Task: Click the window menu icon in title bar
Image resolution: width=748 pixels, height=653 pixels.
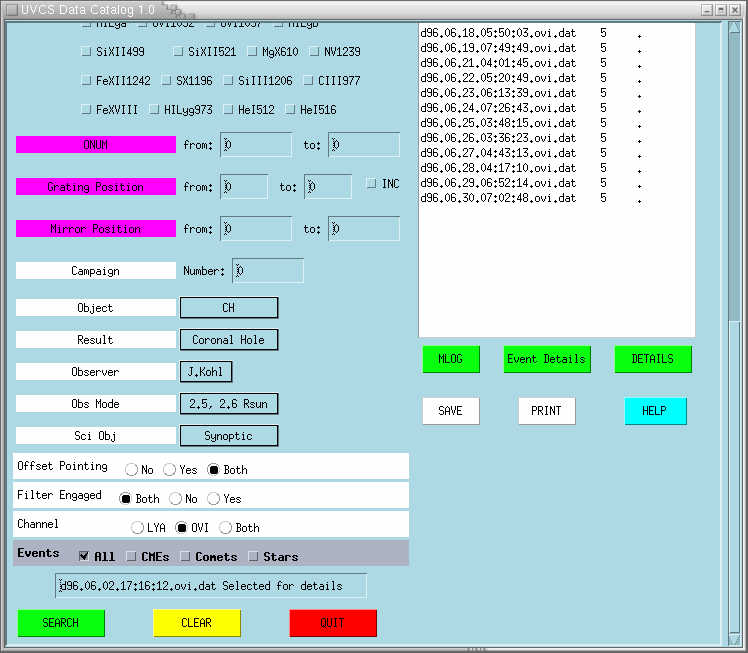Action: click(9, 8)
